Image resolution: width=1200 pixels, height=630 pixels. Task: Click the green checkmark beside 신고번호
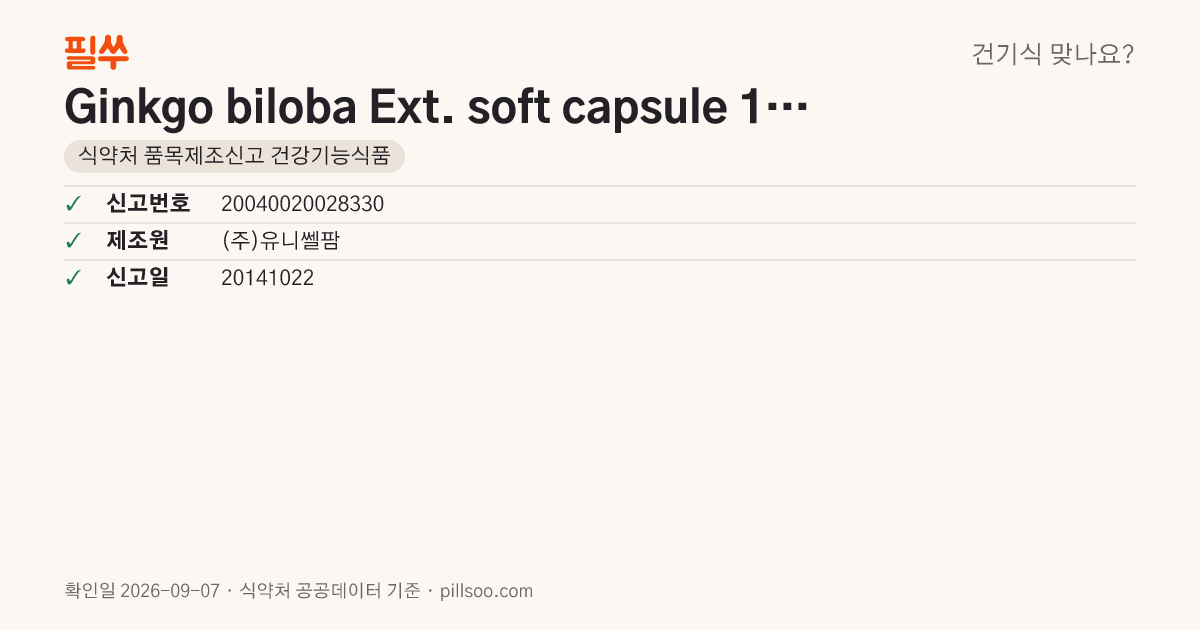coord(73,204)
